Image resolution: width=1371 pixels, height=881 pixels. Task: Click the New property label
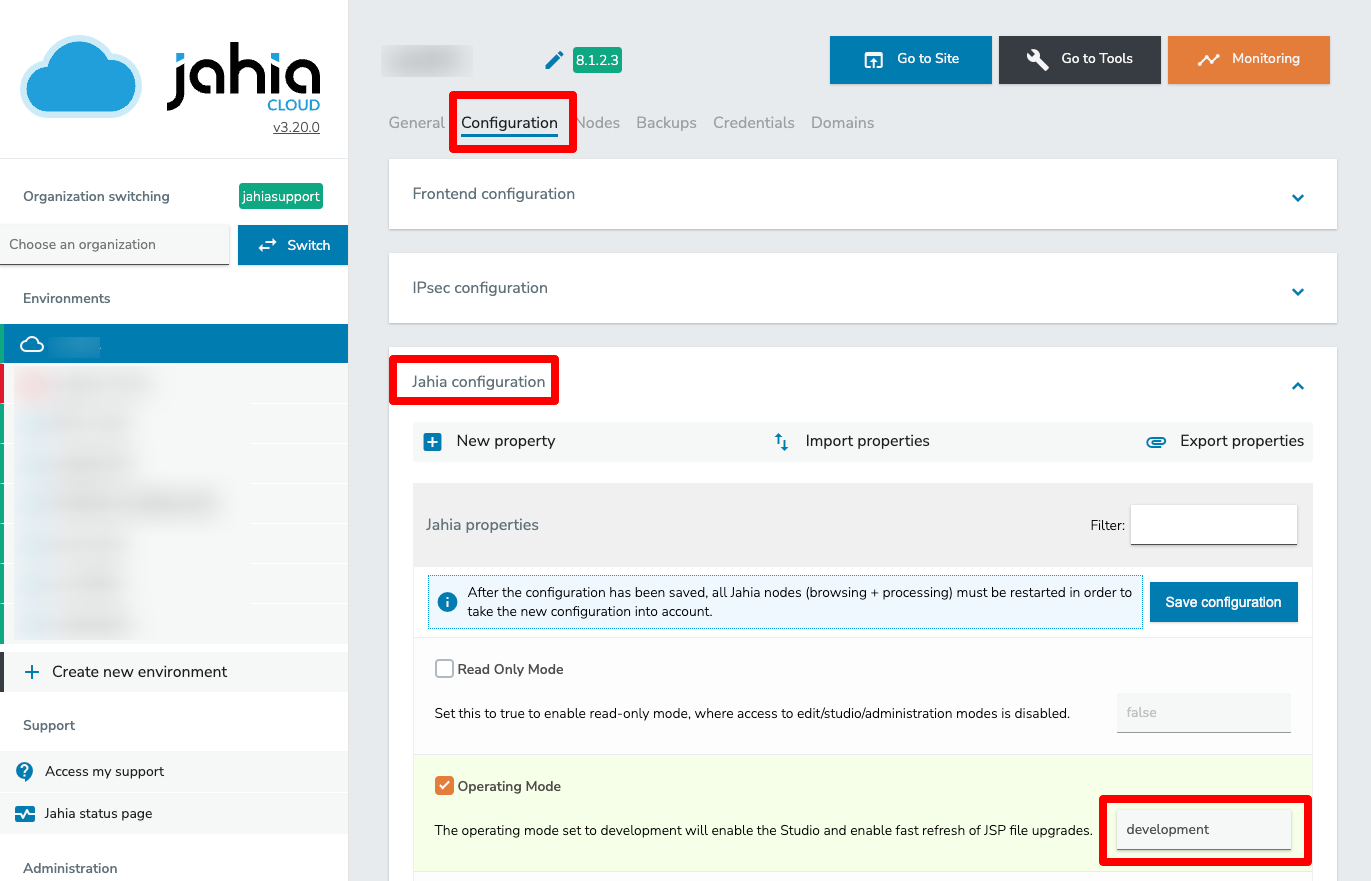[505, 441]
